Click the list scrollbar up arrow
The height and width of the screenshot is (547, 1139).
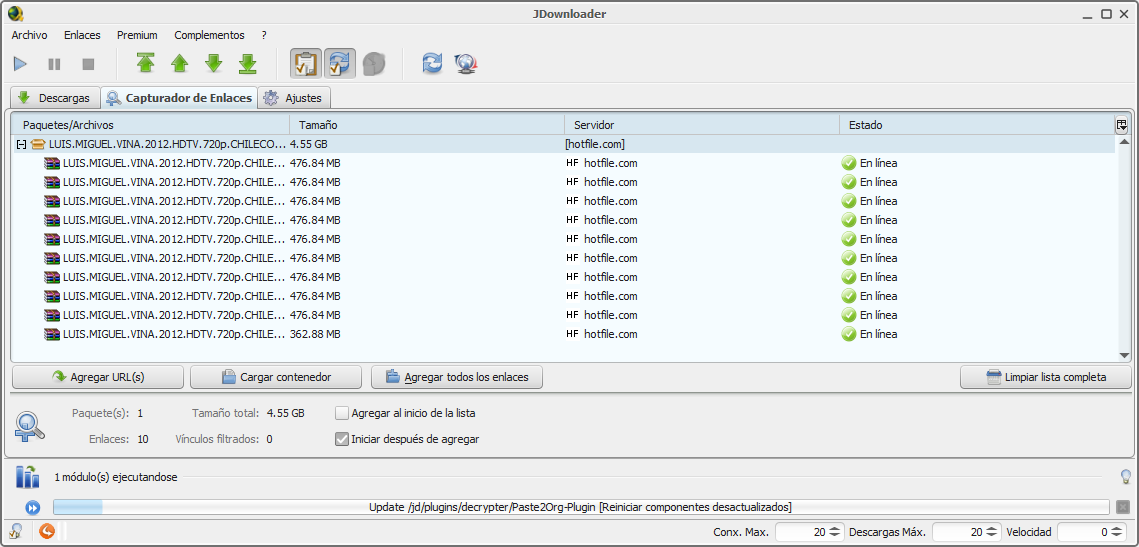click(1124, 141)
